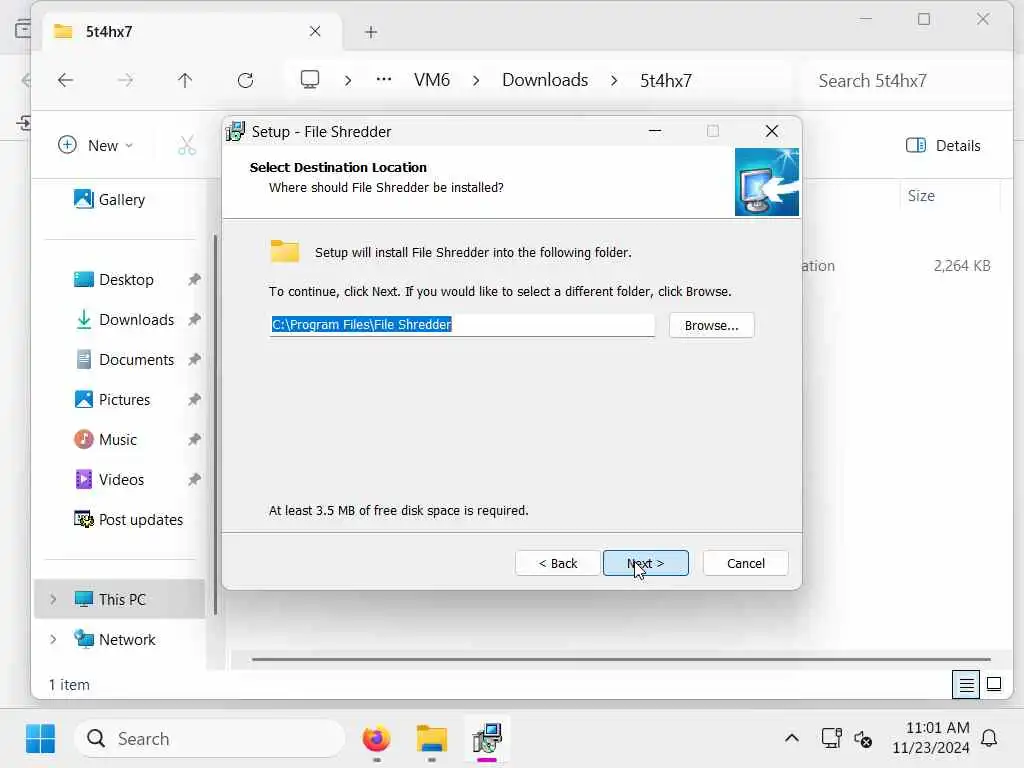Open the clock and date panel
This screenshot has width=1024, height=768.
[x=931, y=738]
